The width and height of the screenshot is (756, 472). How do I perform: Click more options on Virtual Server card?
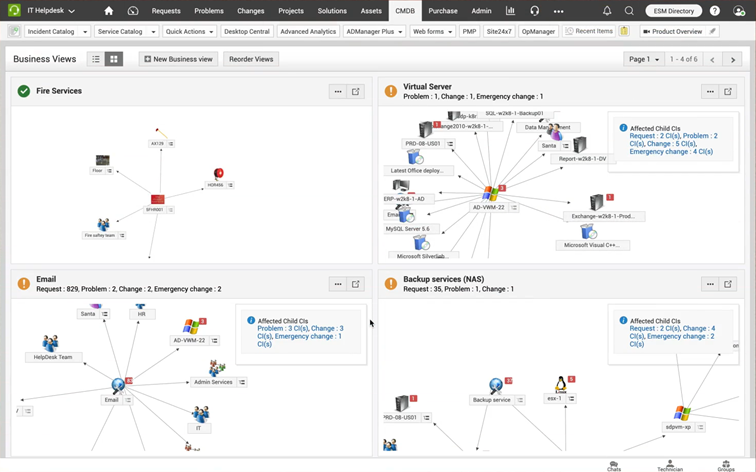(x=710, y=91)
